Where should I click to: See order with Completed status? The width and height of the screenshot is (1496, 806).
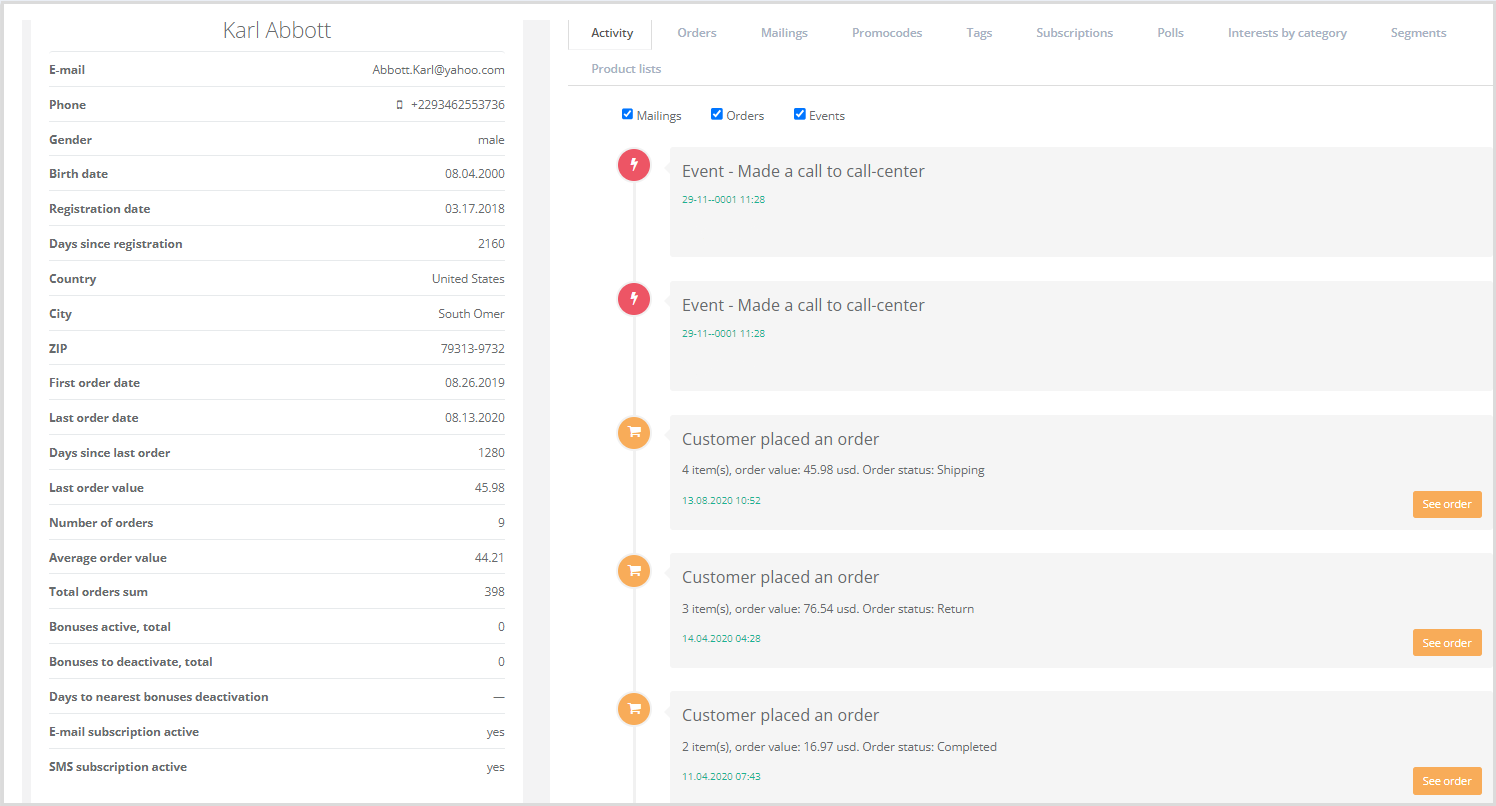click(x=1446, y=781)
